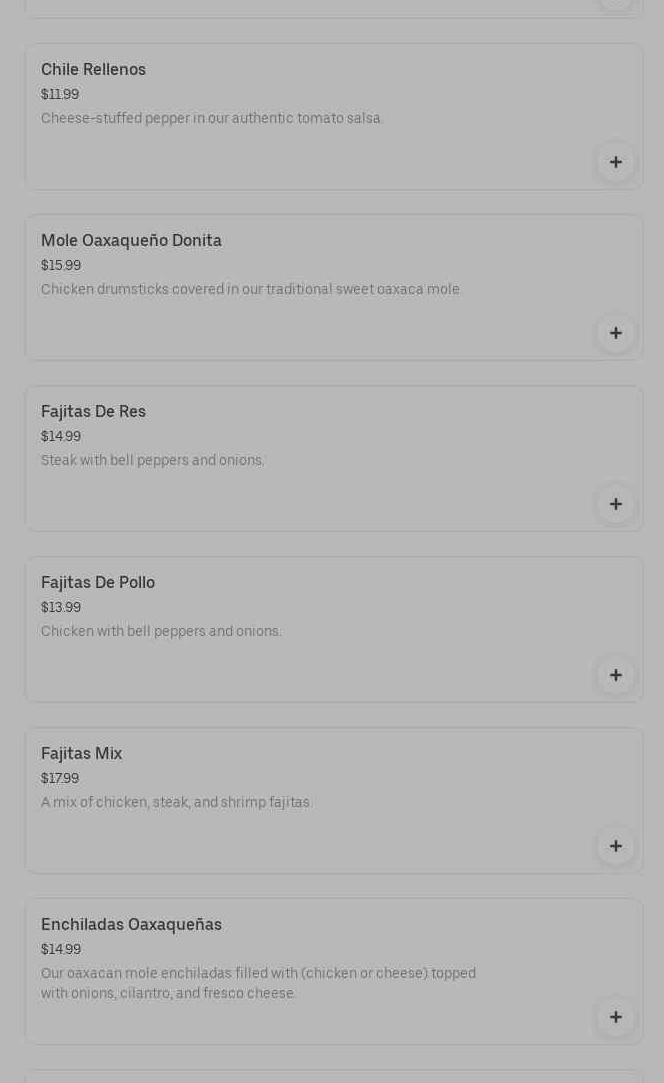Click the chicken drumsticks mole description

251,290
